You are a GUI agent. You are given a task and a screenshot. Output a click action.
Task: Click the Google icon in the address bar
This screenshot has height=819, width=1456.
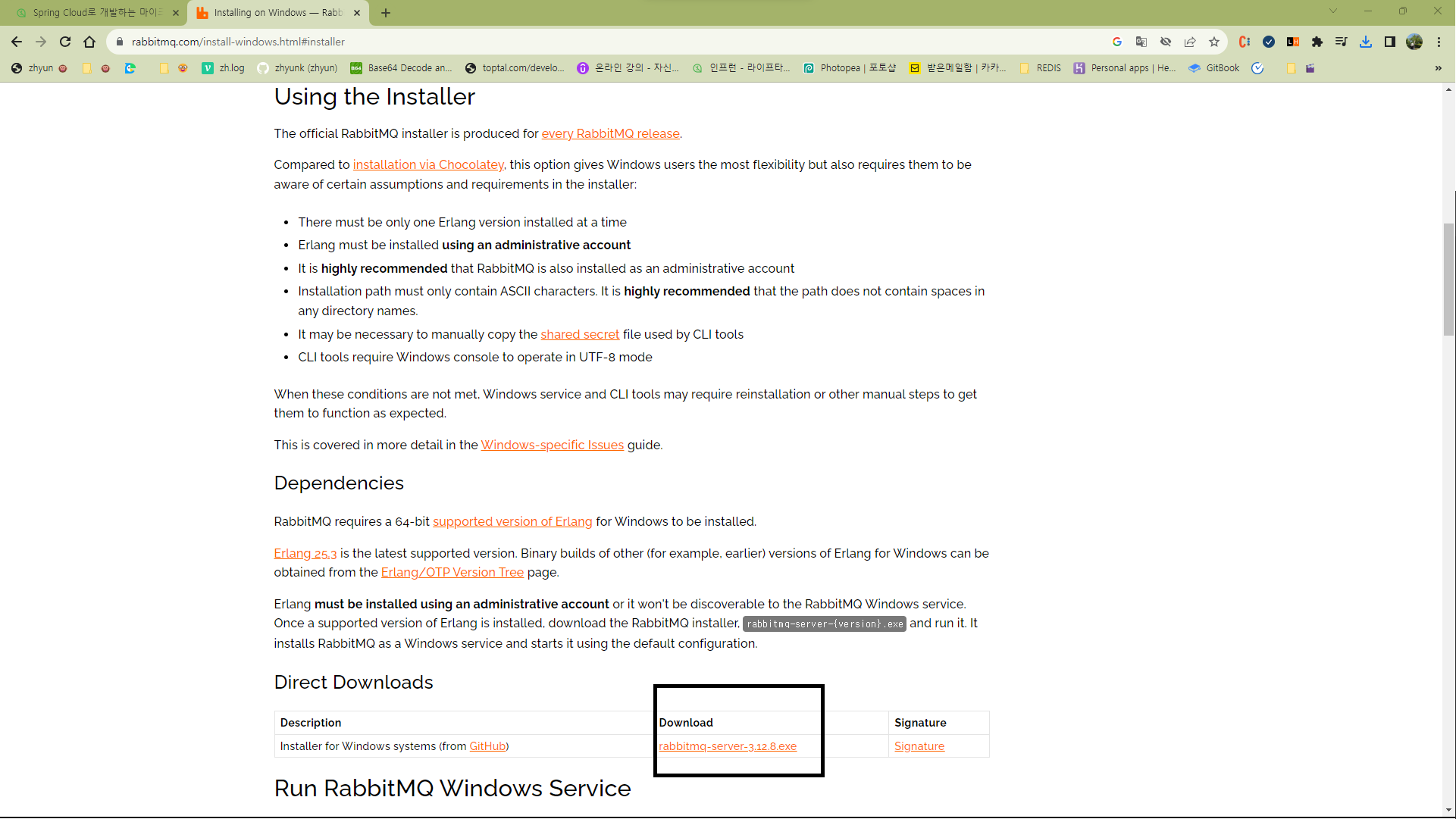click(1117, 42)
